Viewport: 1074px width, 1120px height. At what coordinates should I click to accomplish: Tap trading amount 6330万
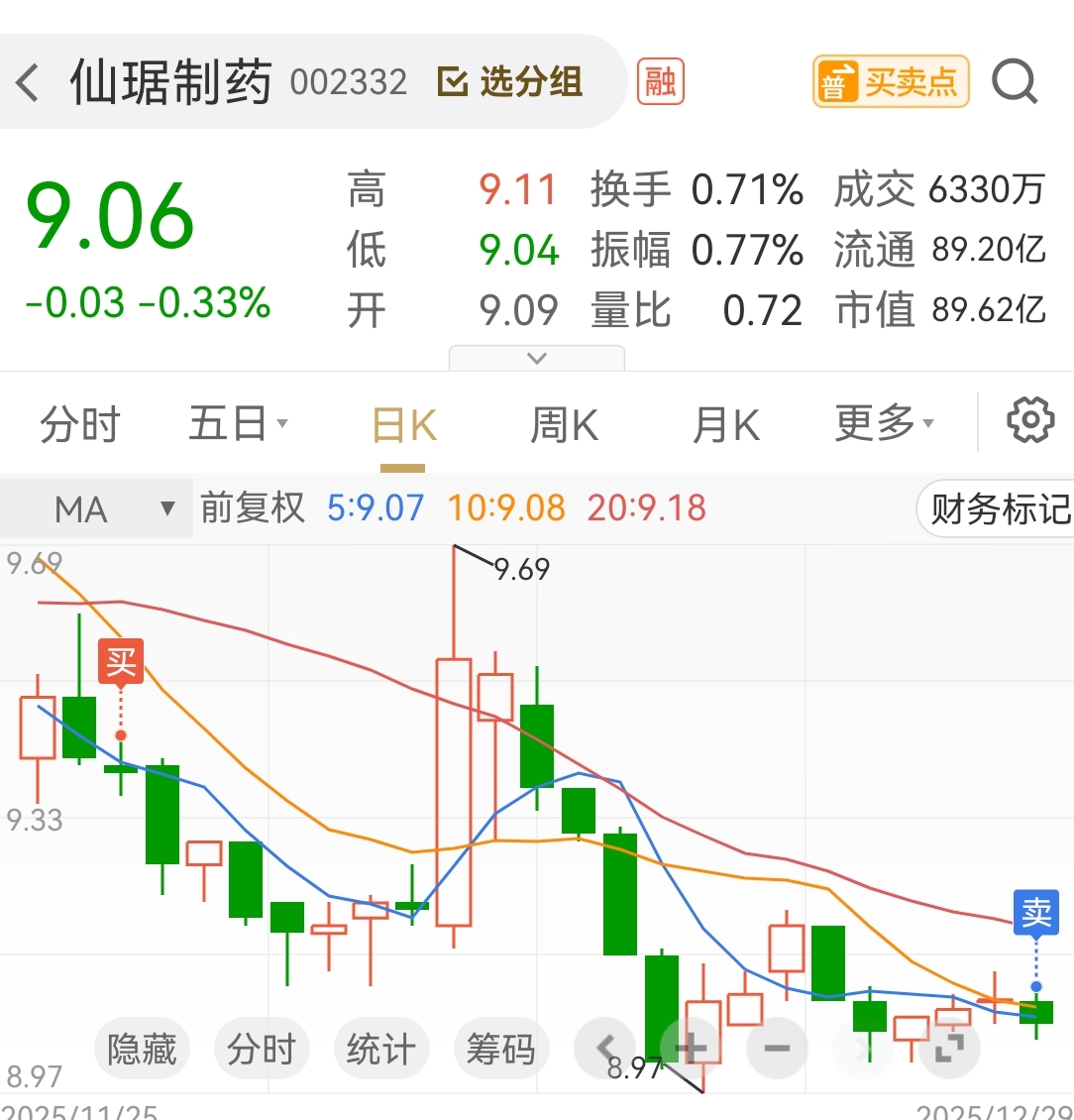(x=987, y=190)
